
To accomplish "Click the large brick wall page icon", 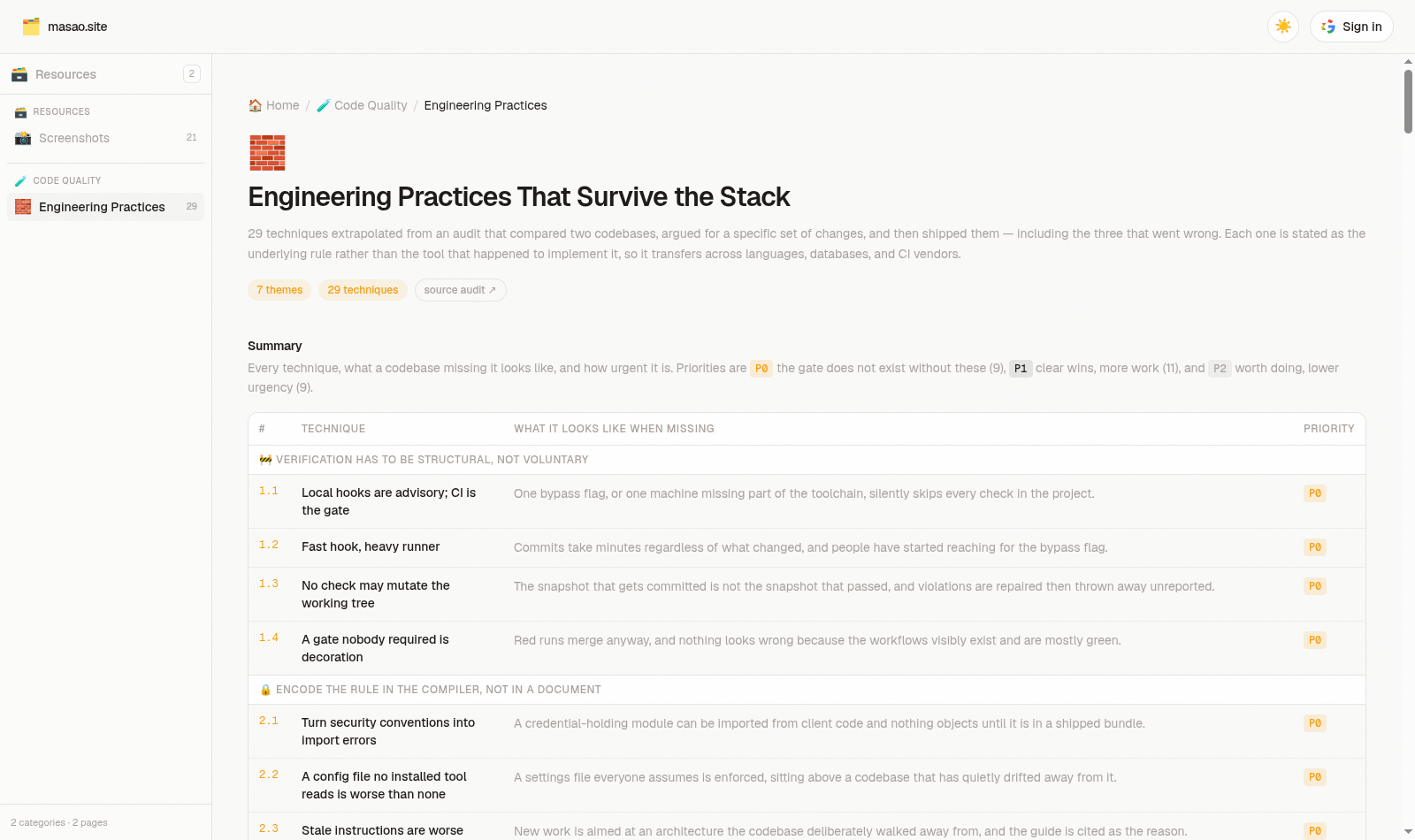I will pos(267,152).
